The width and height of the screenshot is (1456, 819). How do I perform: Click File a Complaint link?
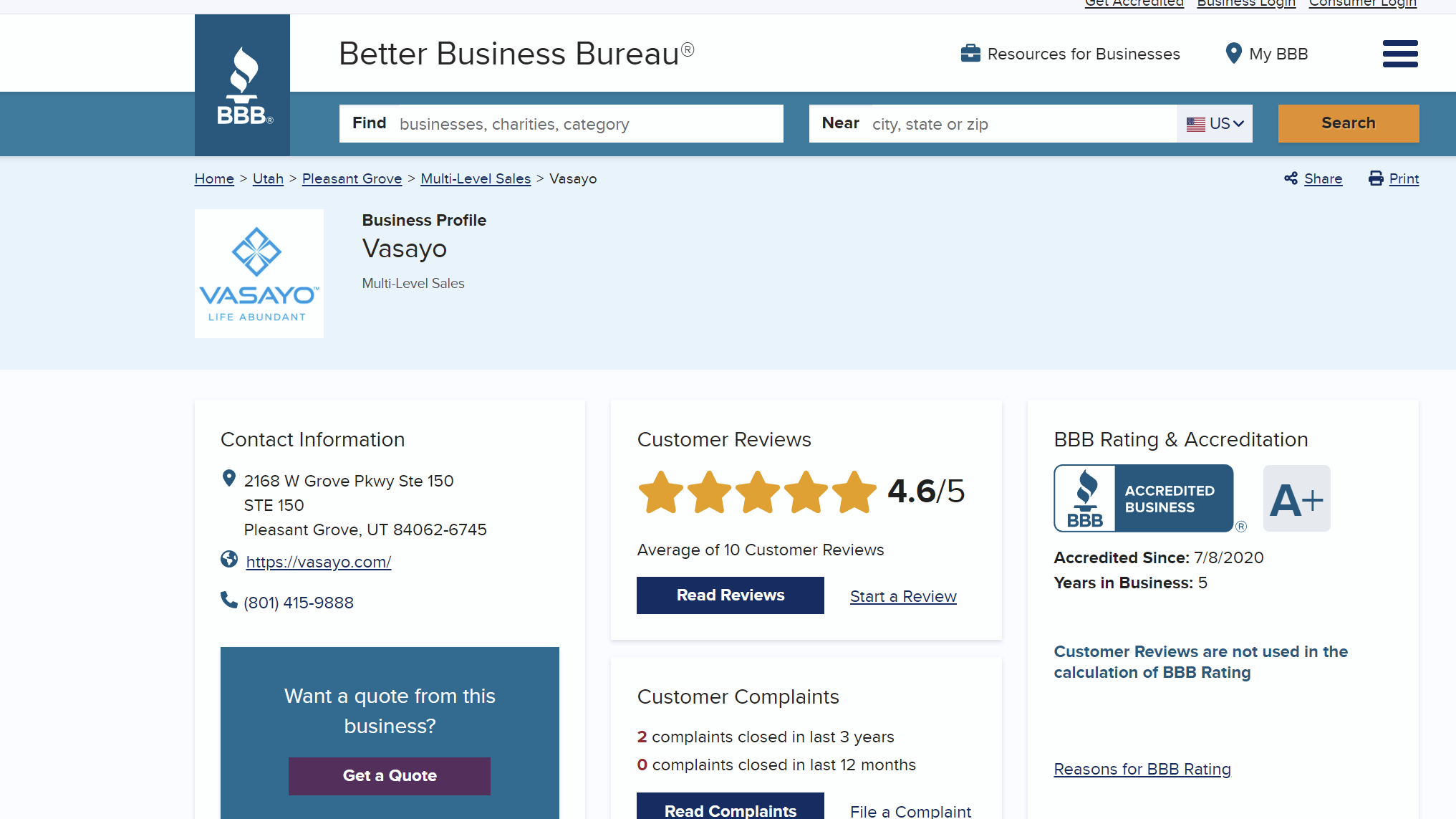910,811
